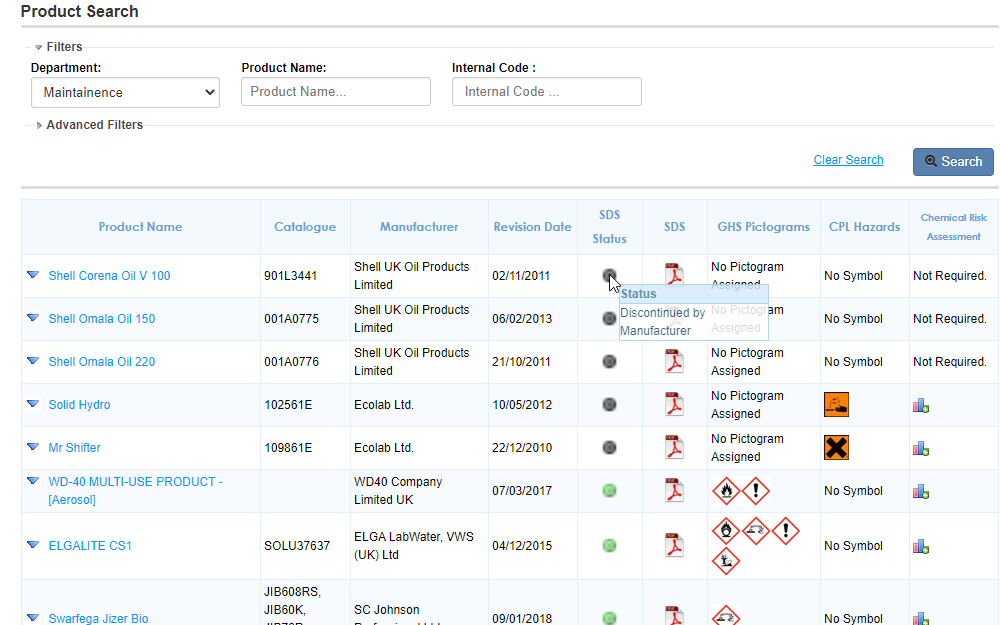Click green SDS status dot for ELGALITE CS1
This screenshot has width=1000, height=625.
coord(609,545)
